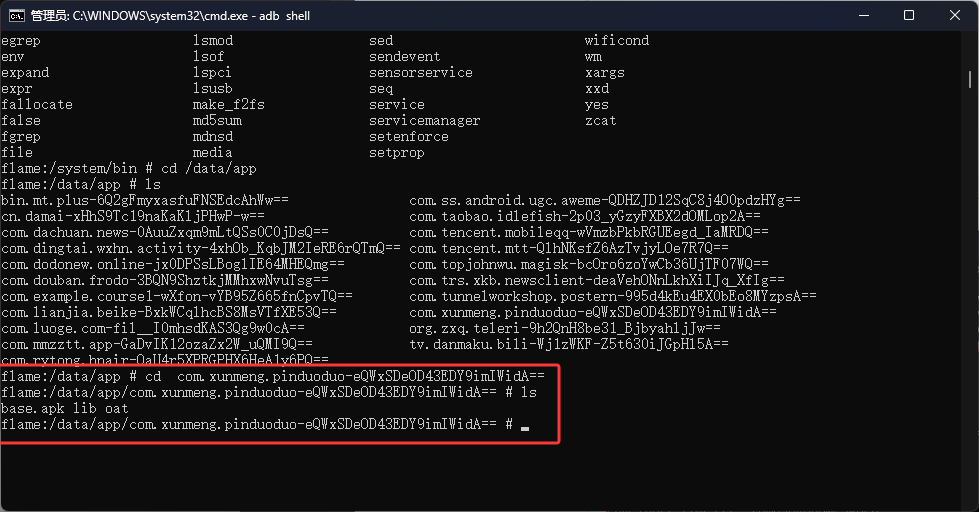Click the com.mmzztt.app package entry

point(157,345)
